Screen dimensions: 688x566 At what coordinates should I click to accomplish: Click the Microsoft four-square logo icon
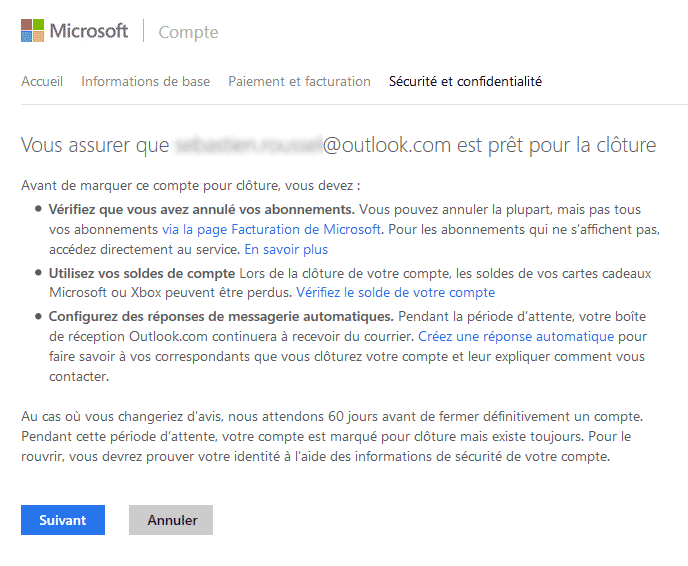tap(32, 31)
